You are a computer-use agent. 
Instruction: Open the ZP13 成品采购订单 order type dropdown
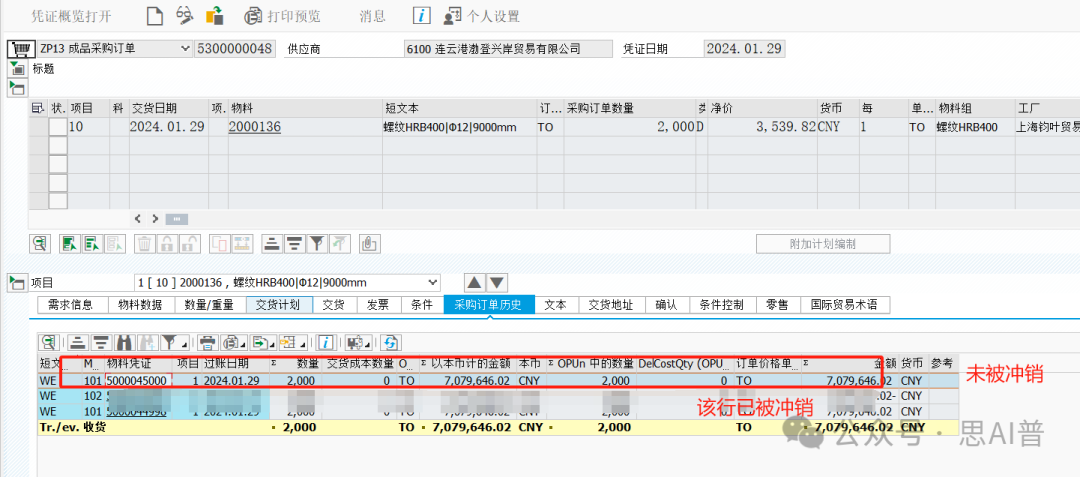183,48
